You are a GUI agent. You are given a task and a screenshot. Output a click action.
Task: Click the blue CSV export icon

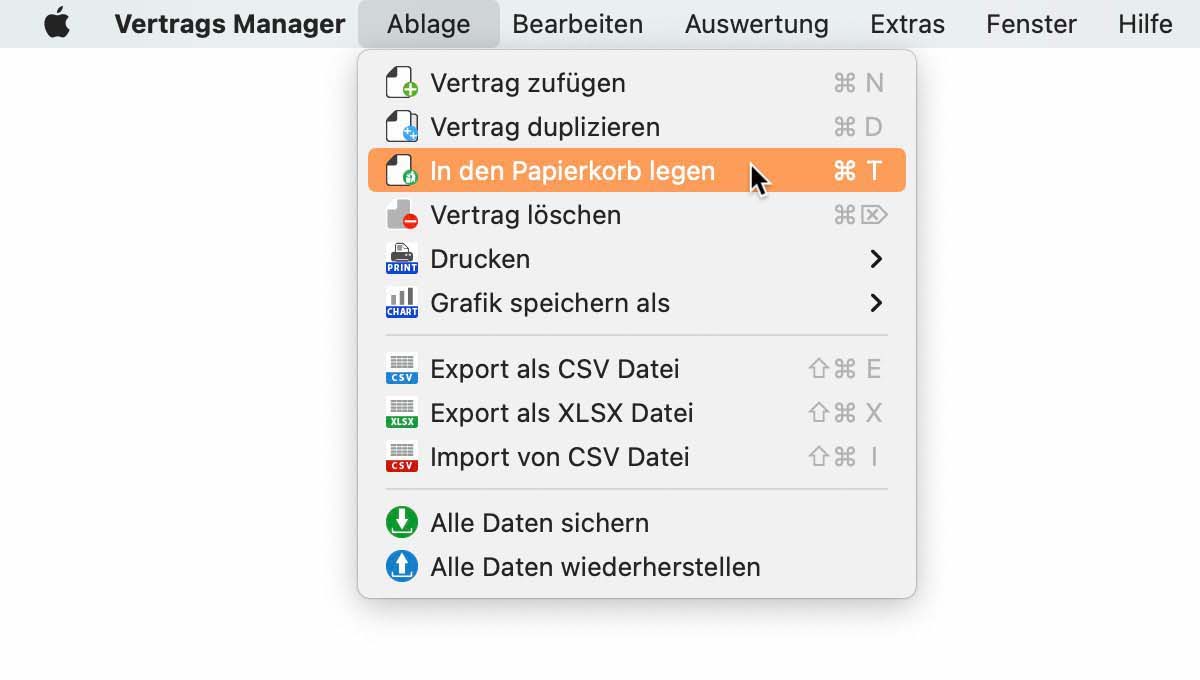point(401,369)
